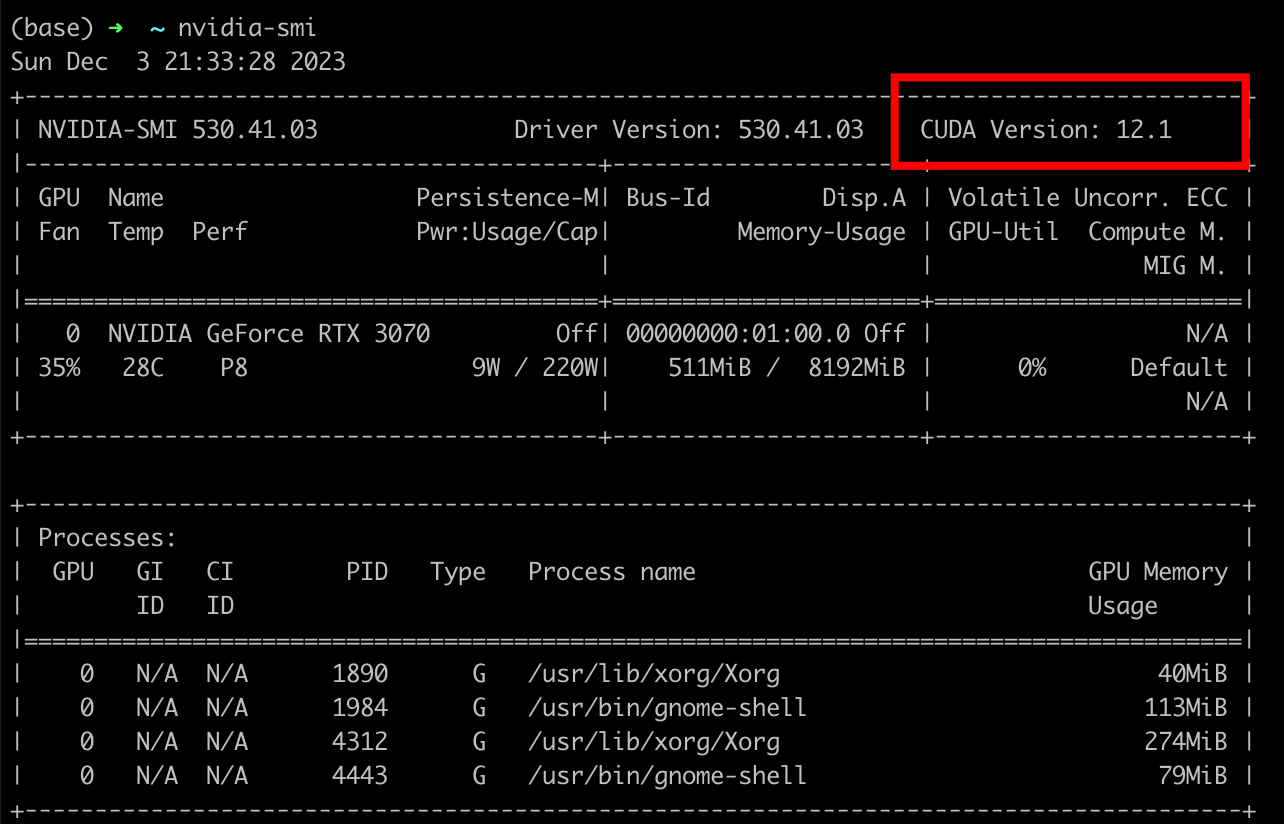Click PID 1890 in the process table
Viewport: 1284px width, 824px height.
[359, 674]
